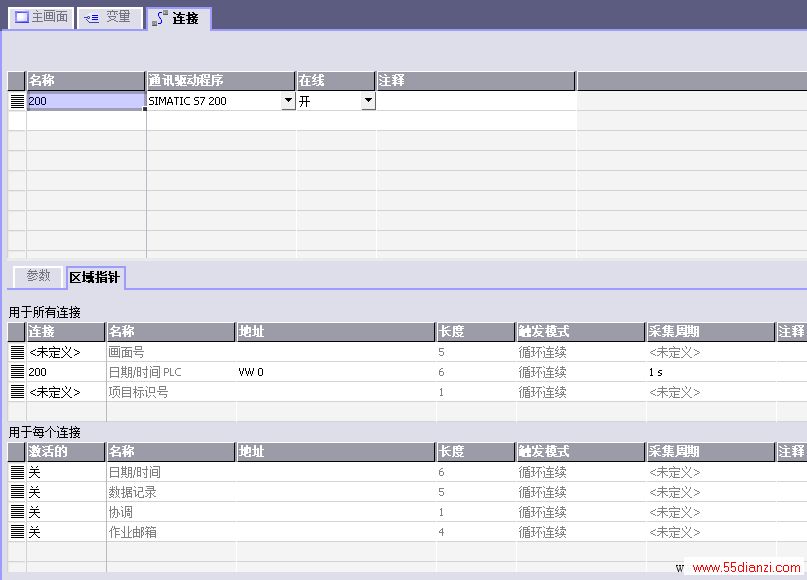Click 循环连续 trigger mode of 作业邮箱 row
This screenshot has height=580, width=807.
[580, 532]
